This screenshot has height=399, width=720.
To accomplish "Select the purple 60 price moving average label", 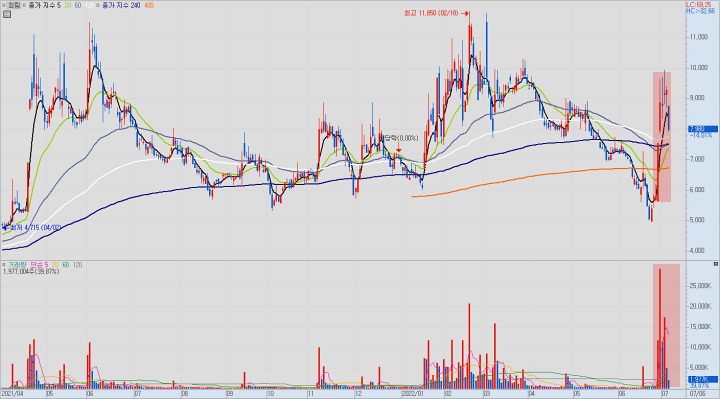I will click(78, 6).
